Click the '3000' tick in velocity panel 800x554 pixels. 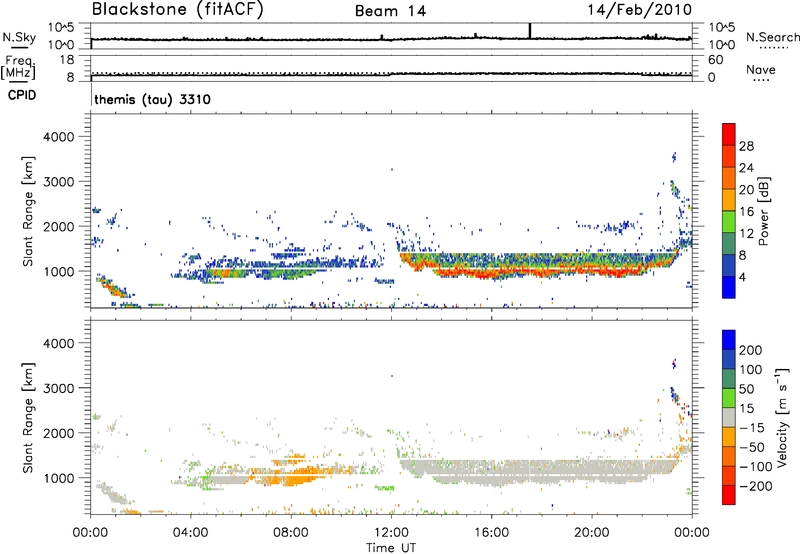pyautogui.click(x=59, y=388)
